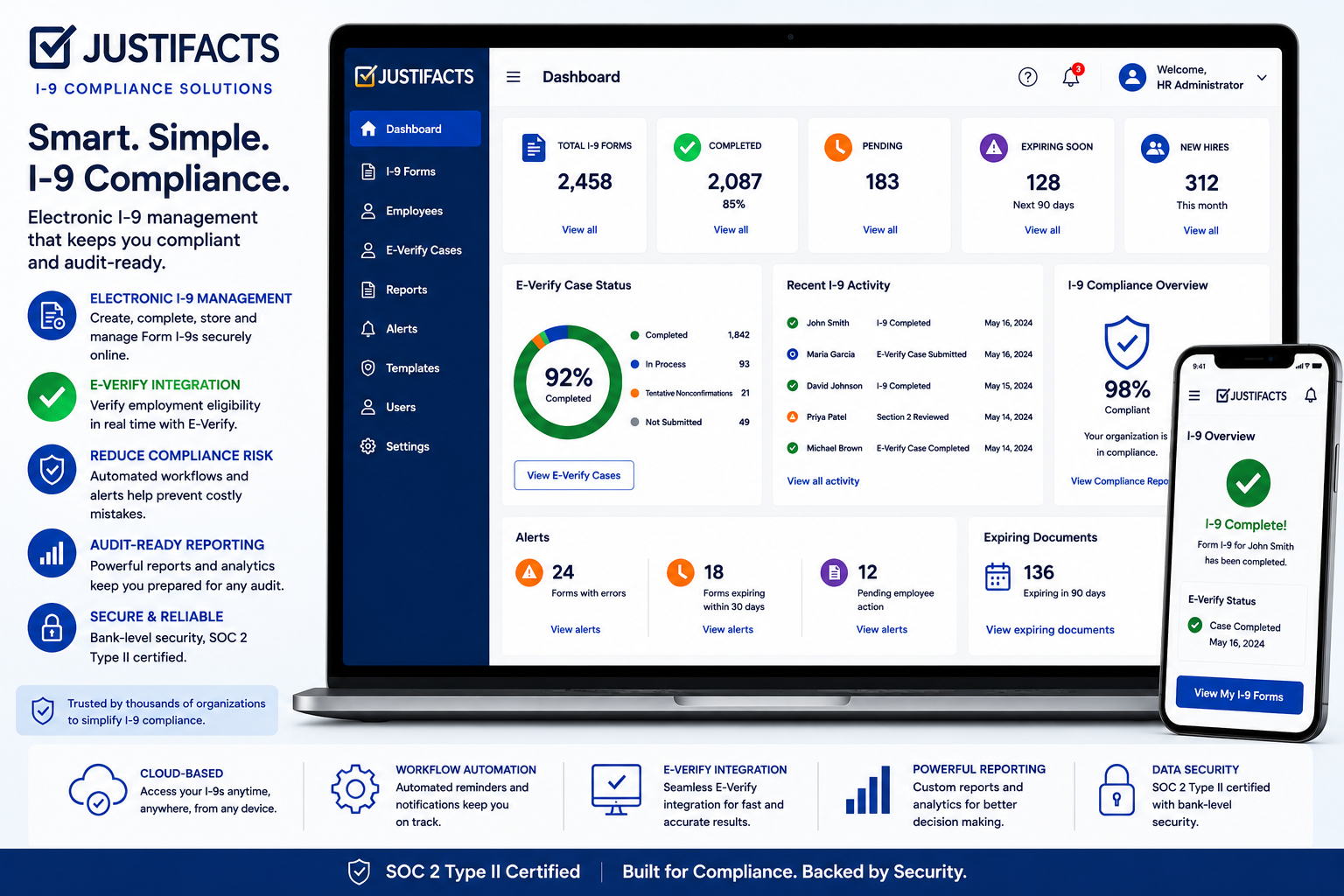Click the Templates shield icon in sidebar
1344x896 pixels.
point(368,368)
